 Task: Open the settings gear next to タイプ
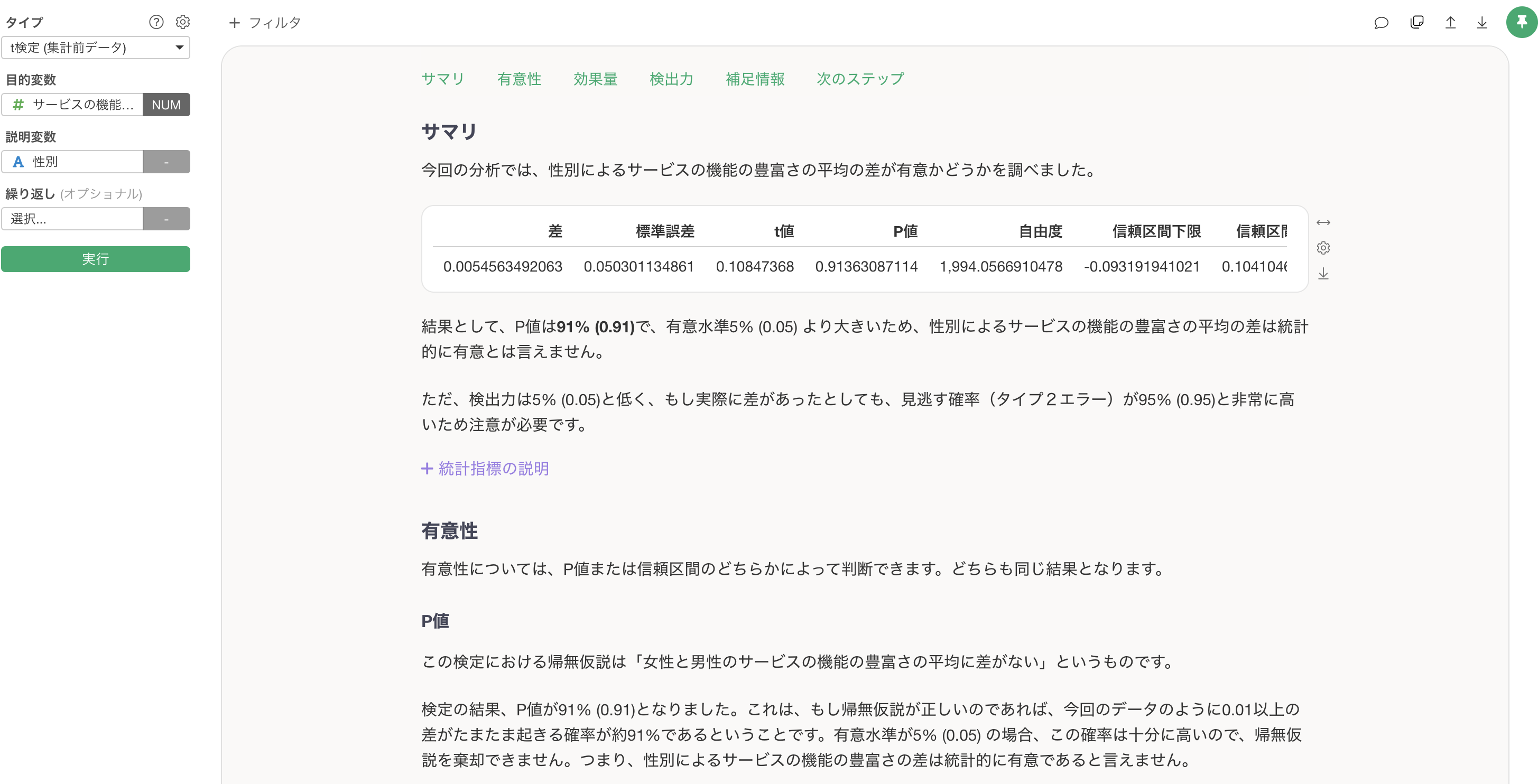tap(183, 22)
